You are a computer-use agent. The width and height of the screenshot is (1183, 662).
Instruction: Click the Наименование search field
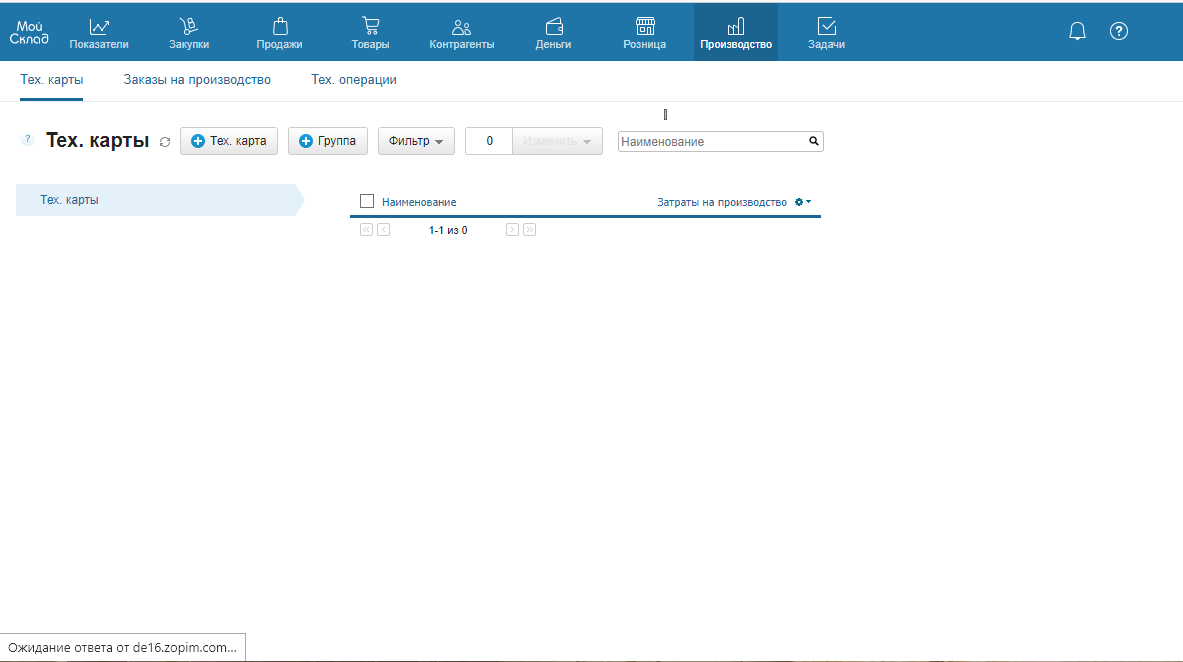(712, 142)
